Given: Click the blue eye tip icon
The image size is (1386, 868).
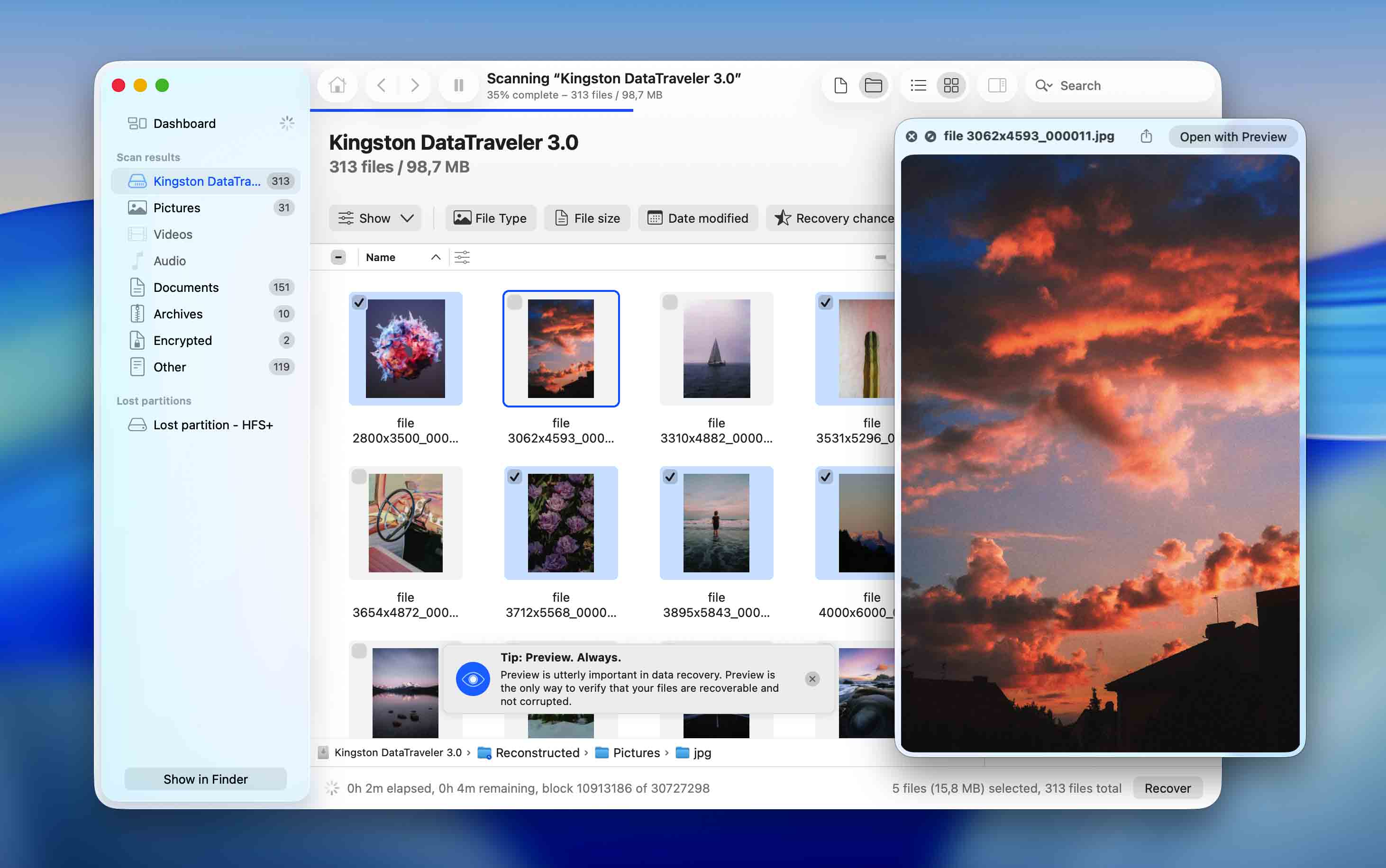Looking at the screenshot, I should pyautogui.click(x=473, y=679).
